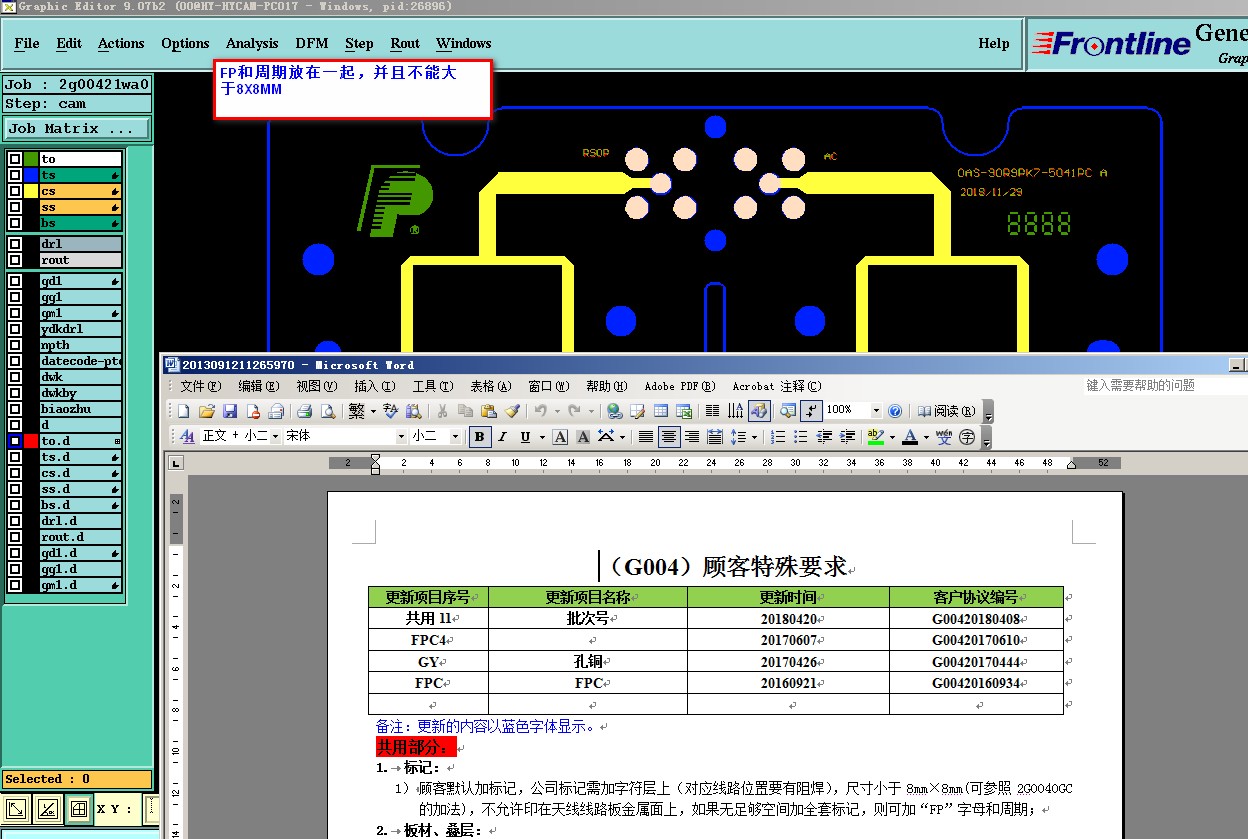Viewport: 1248px width, 839px height.
Task: Click the Word Help question mark icon
Action: click(x=895, y=411)
